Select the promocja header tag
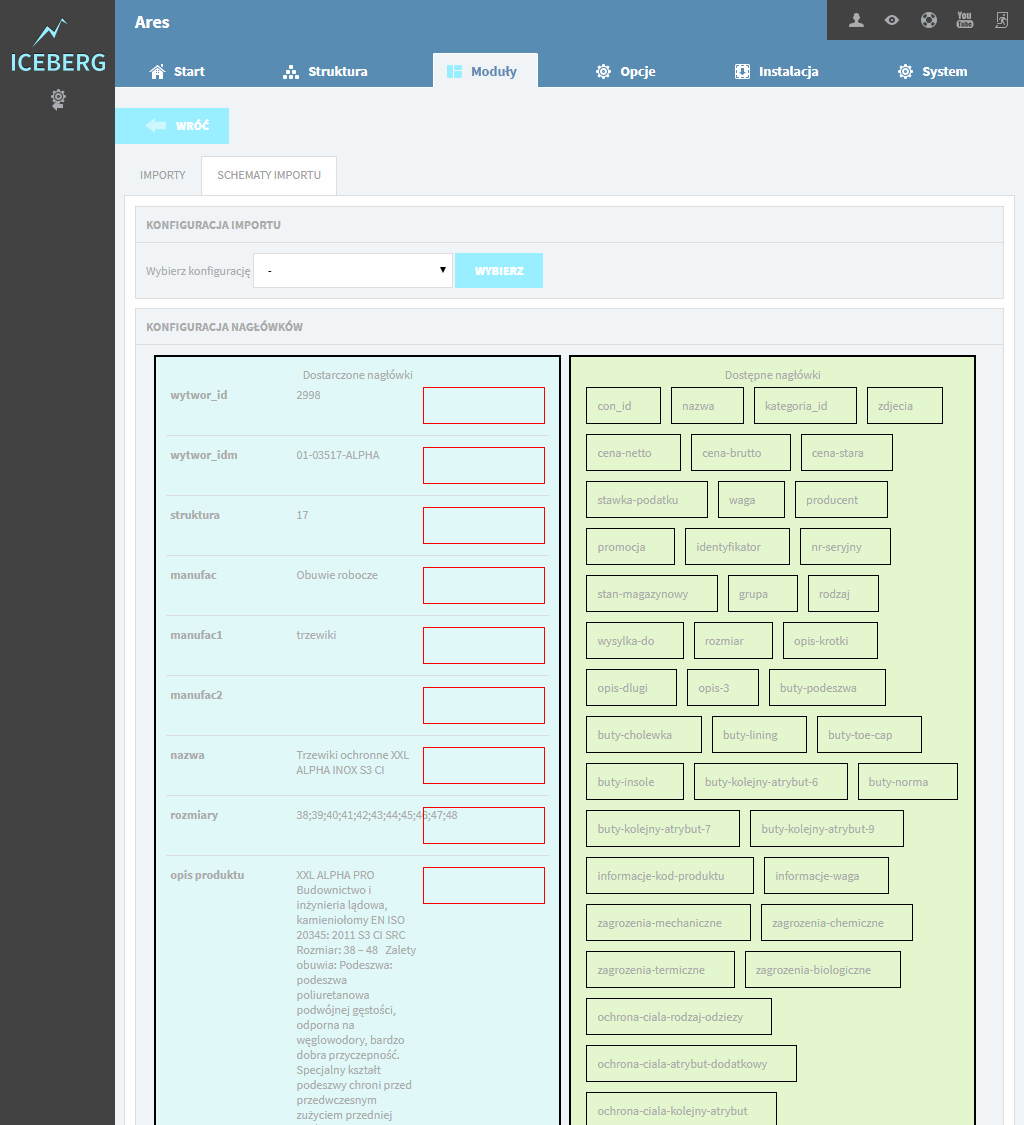 pos(631,547)
